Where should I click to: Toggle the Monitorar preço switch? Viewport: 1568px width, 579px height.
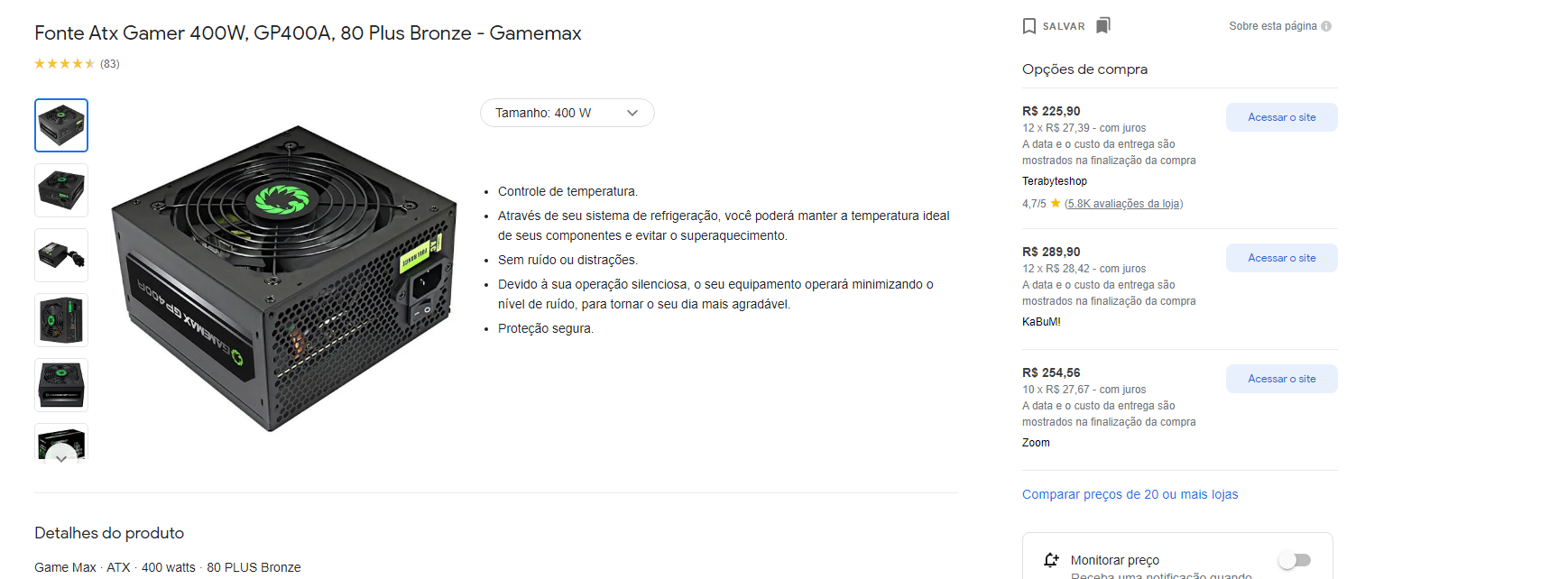[1295, 560]
